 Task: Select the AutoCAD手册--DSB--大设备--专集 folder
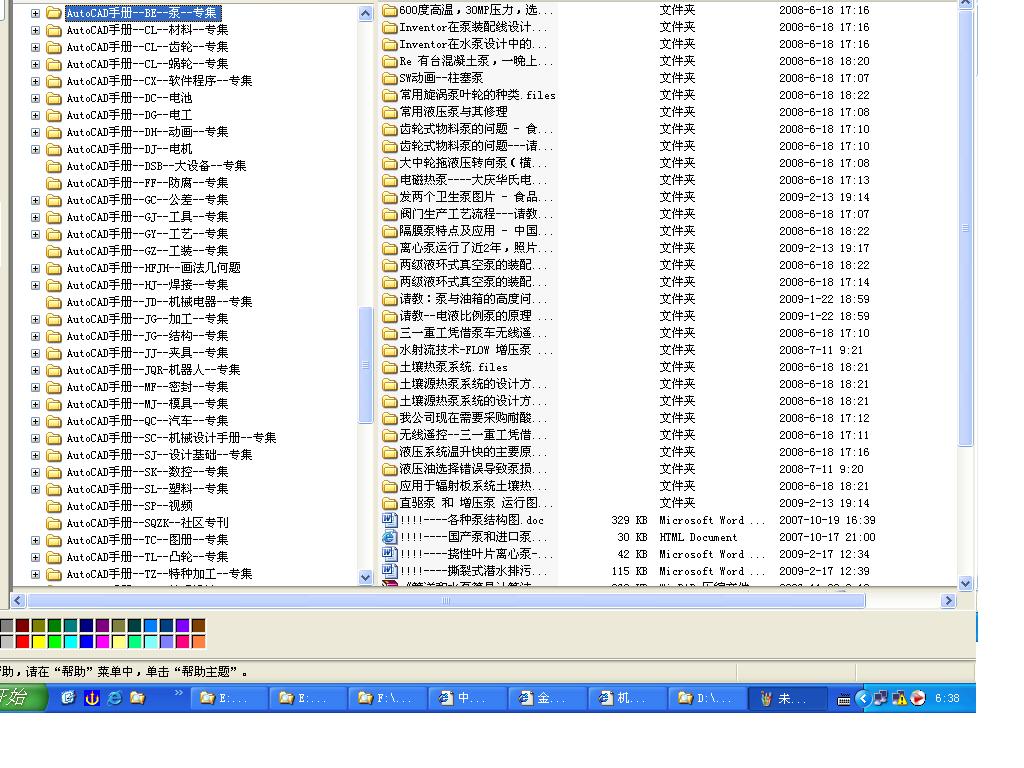(156, 166)
